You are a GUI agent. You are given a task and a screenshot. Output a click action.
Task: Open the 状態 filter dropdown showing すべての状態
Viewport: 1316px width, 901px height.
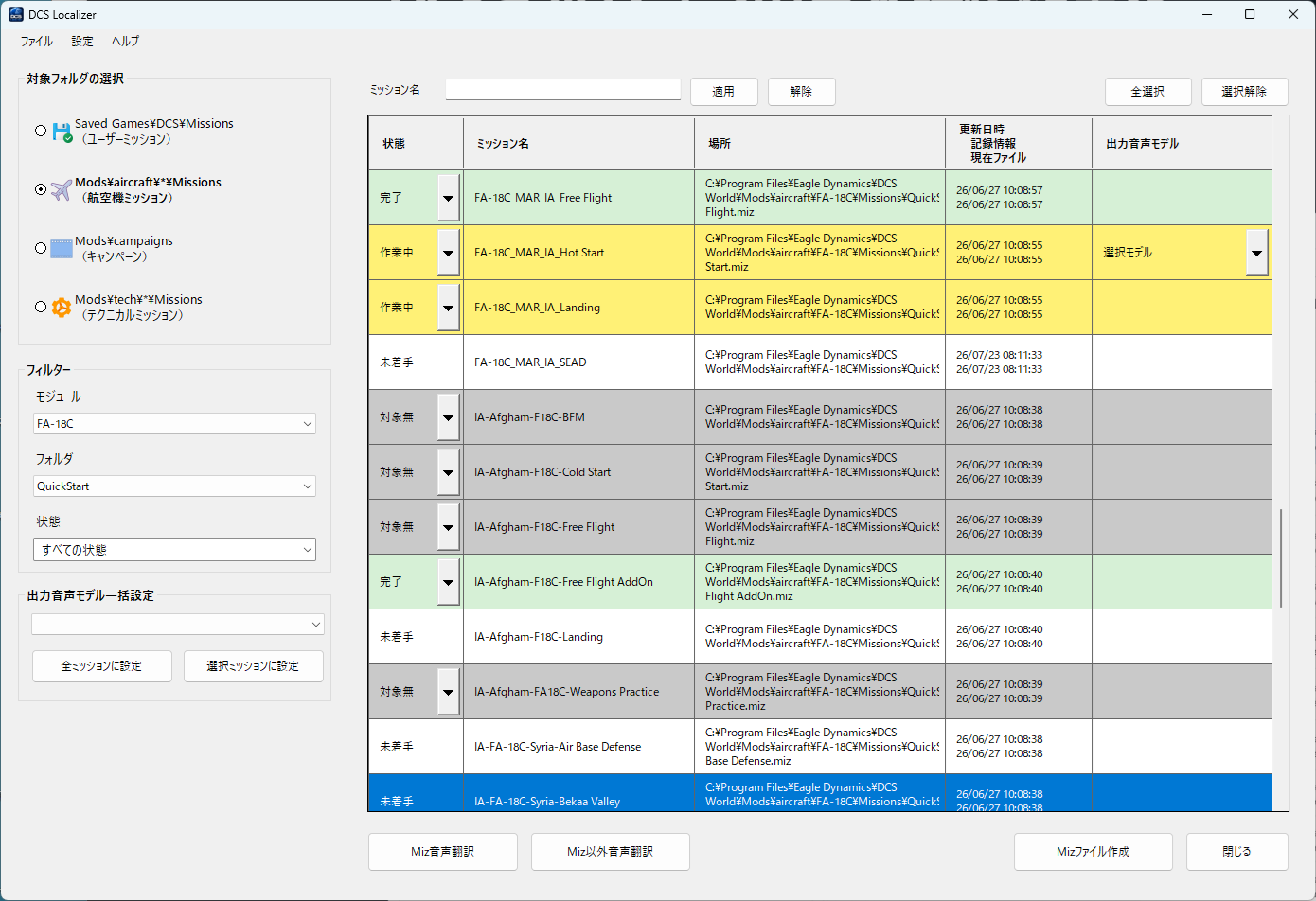click(174, 550)
